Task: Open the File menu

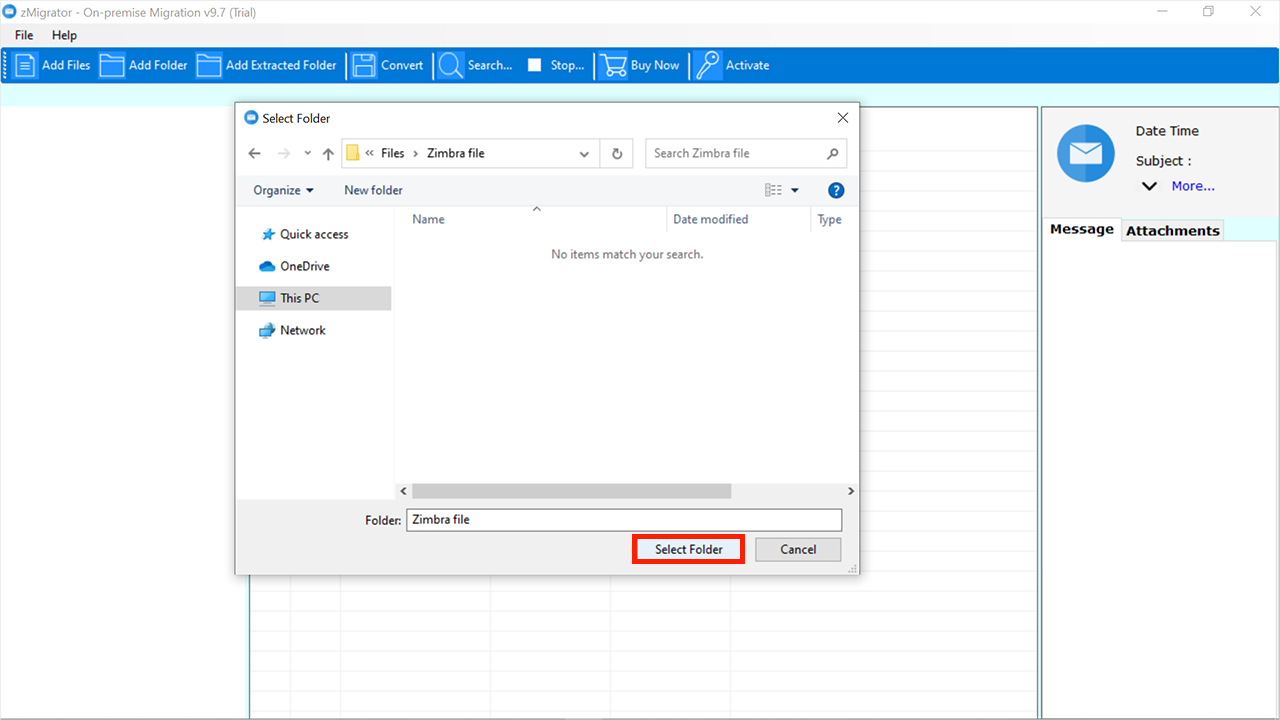Action: pos(24,35)
